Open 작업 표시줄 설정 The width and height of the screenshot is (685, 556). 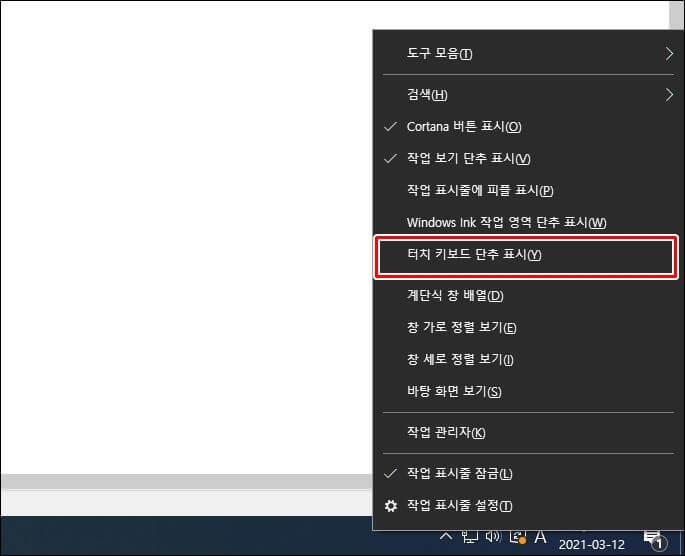coord(526,506)
